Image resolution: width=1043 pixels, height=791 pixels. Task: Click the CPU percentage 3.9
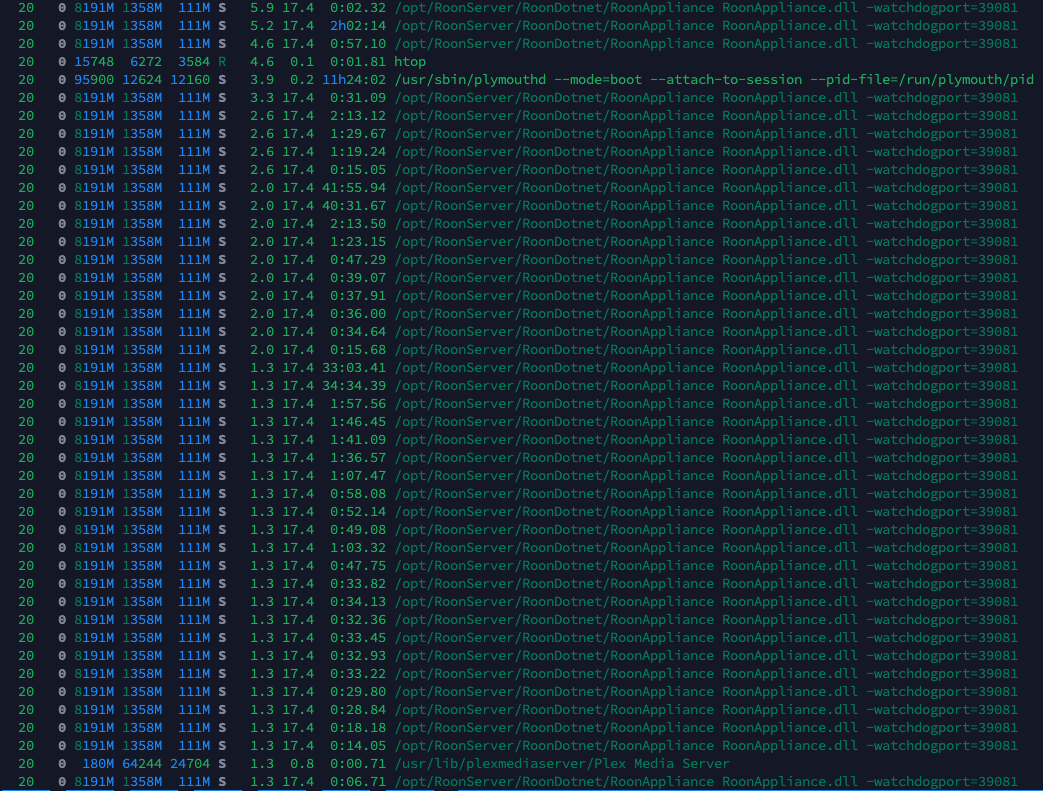point(261,80)
